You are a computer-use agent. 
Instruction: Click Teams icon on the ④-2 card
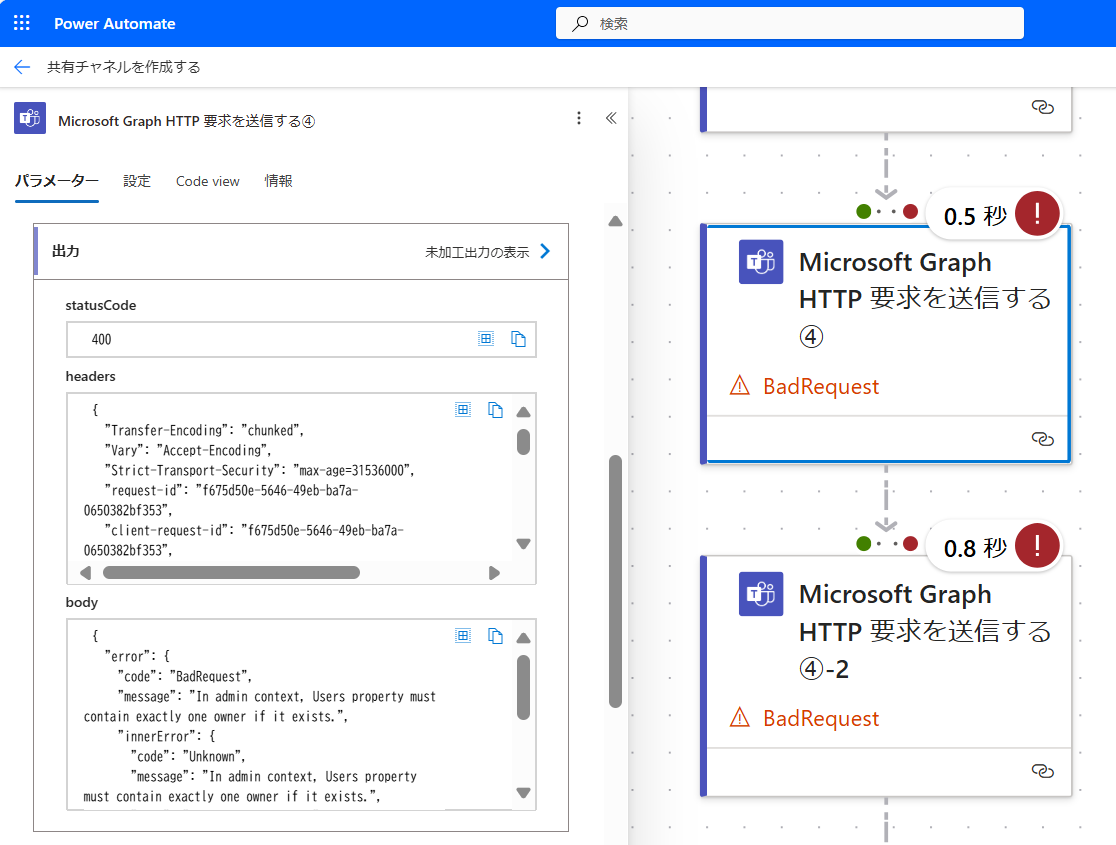click(x=761, y=594)
